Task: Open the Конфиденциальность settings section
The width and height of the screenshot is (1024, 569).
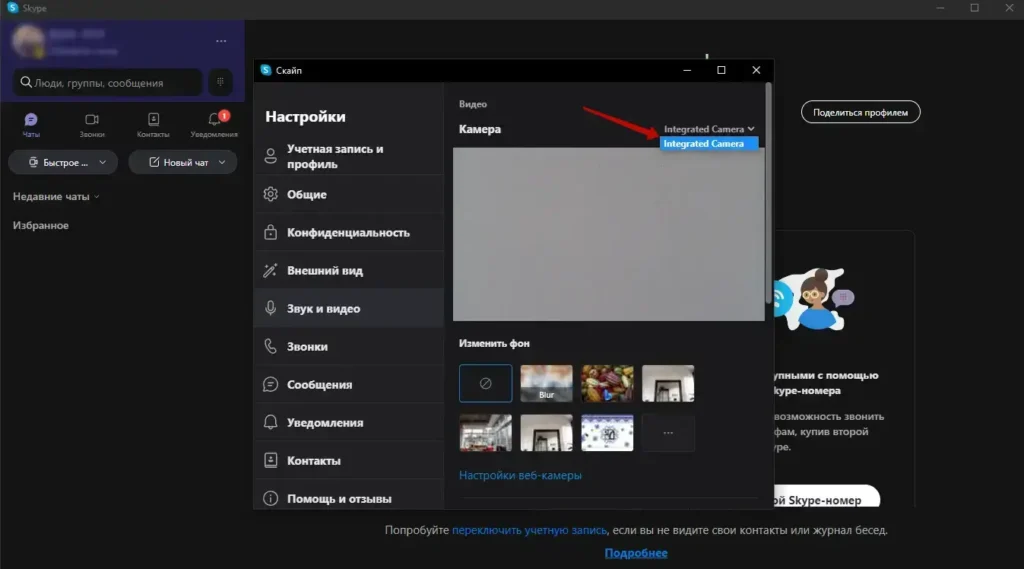Action: [x=349, y=233]
